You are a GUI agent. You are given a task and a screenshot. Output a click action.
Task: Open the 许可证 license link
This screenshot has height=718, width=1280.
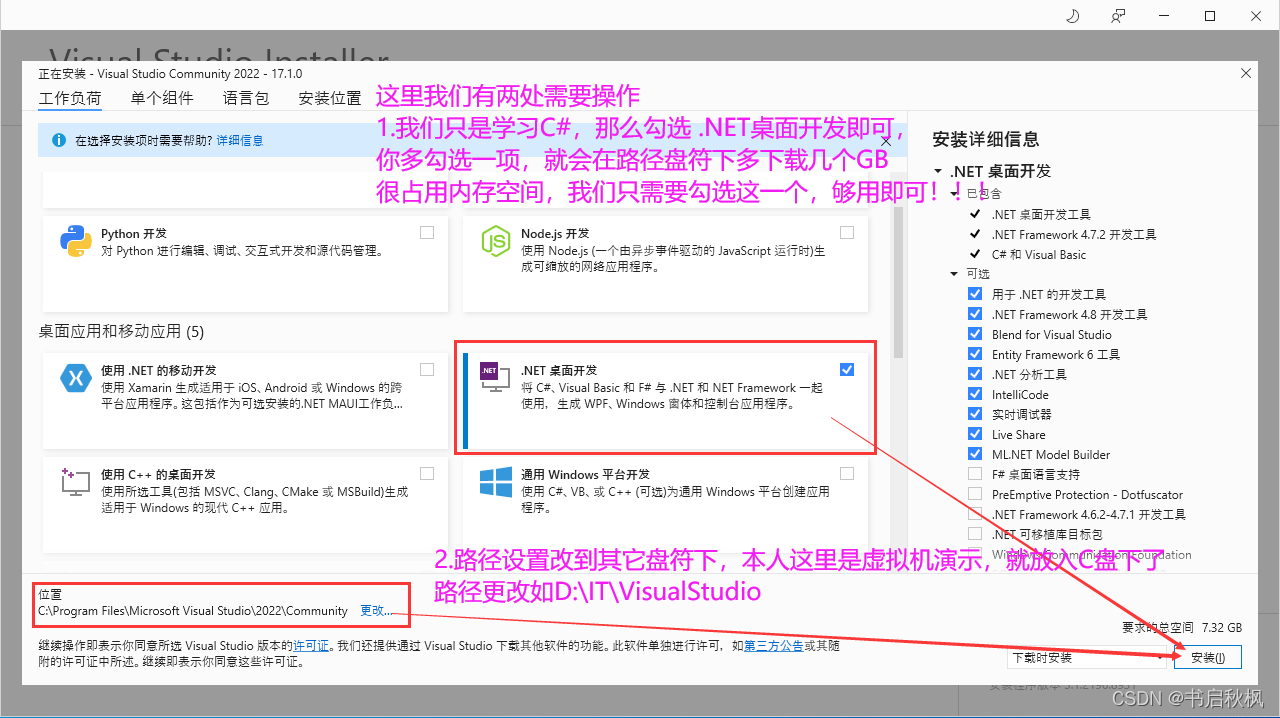click(310, 646)
